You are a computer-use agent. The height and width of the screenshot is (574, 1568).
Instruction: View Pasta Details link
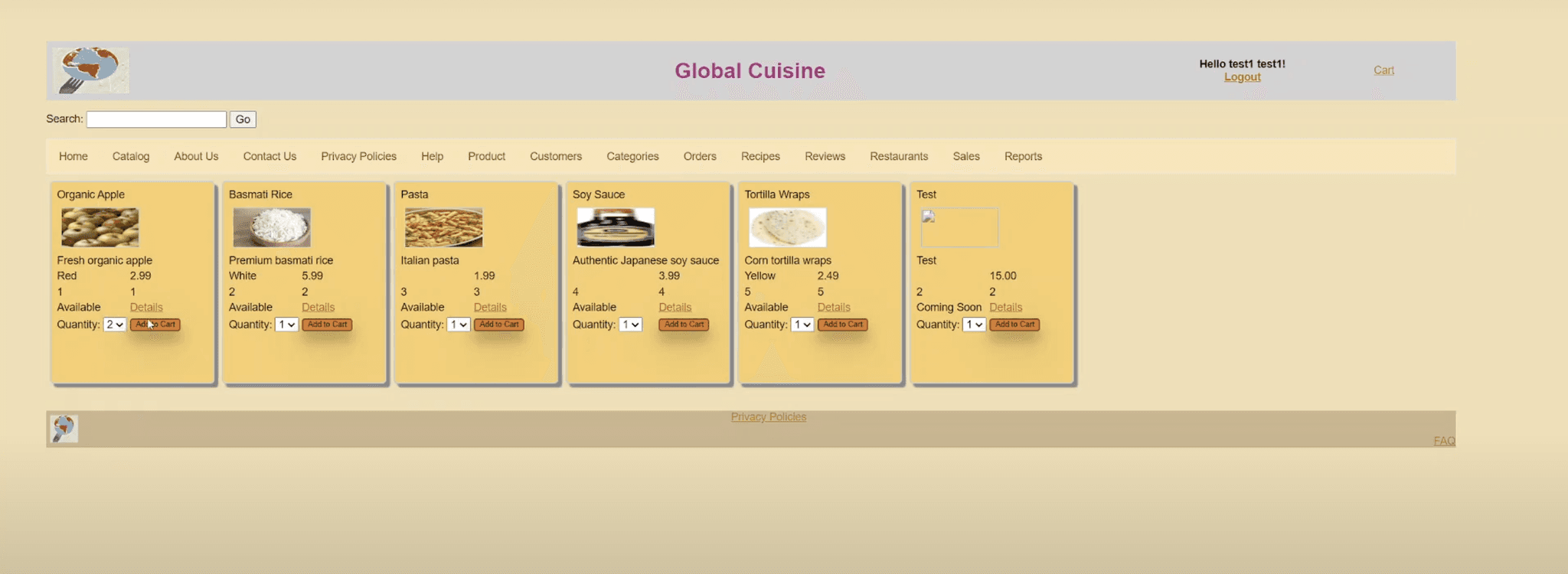point(490,308)
